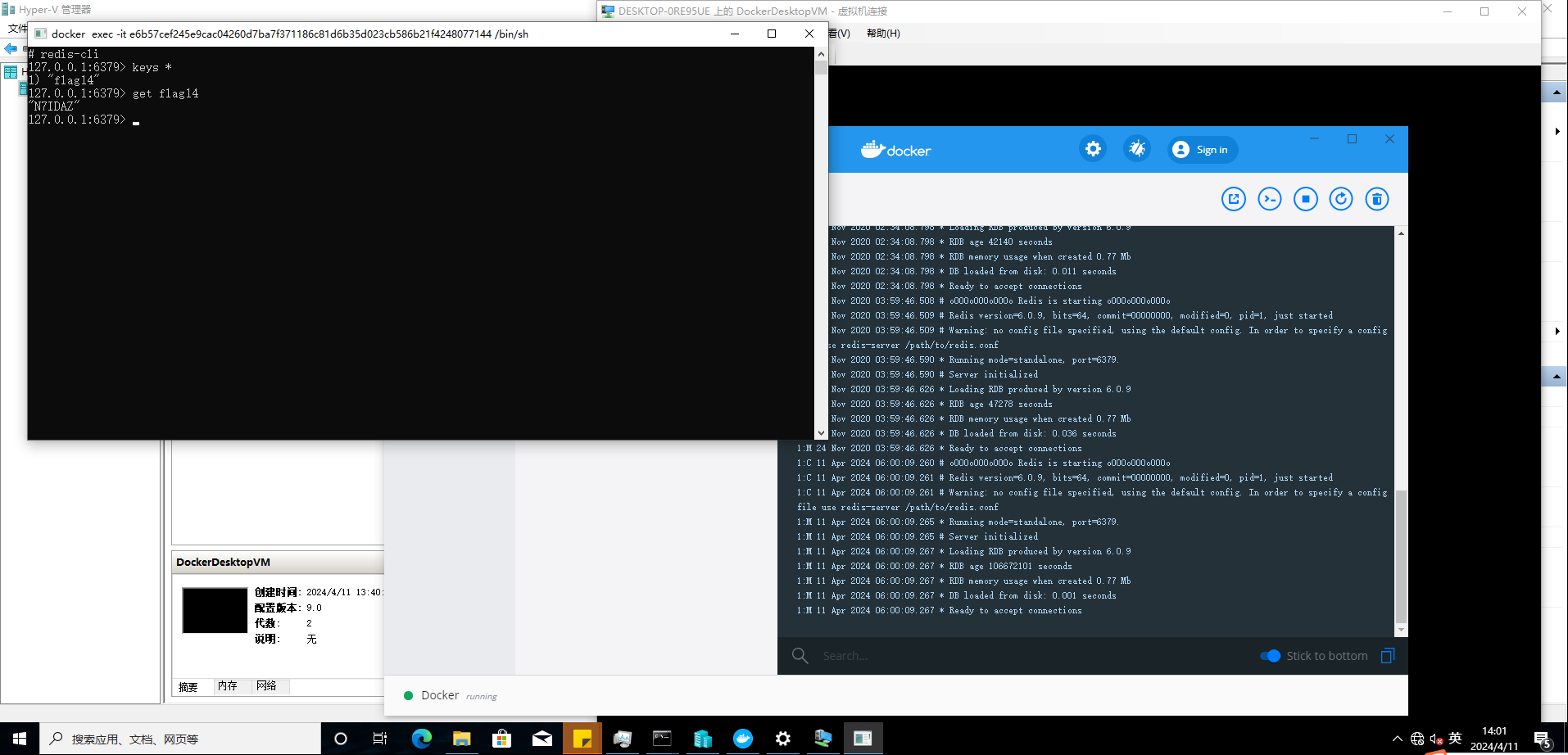Open Docker Desktop from the taskbar
Image resolution: width=1568 pixels, height=755 pixels.
[743, 739]
